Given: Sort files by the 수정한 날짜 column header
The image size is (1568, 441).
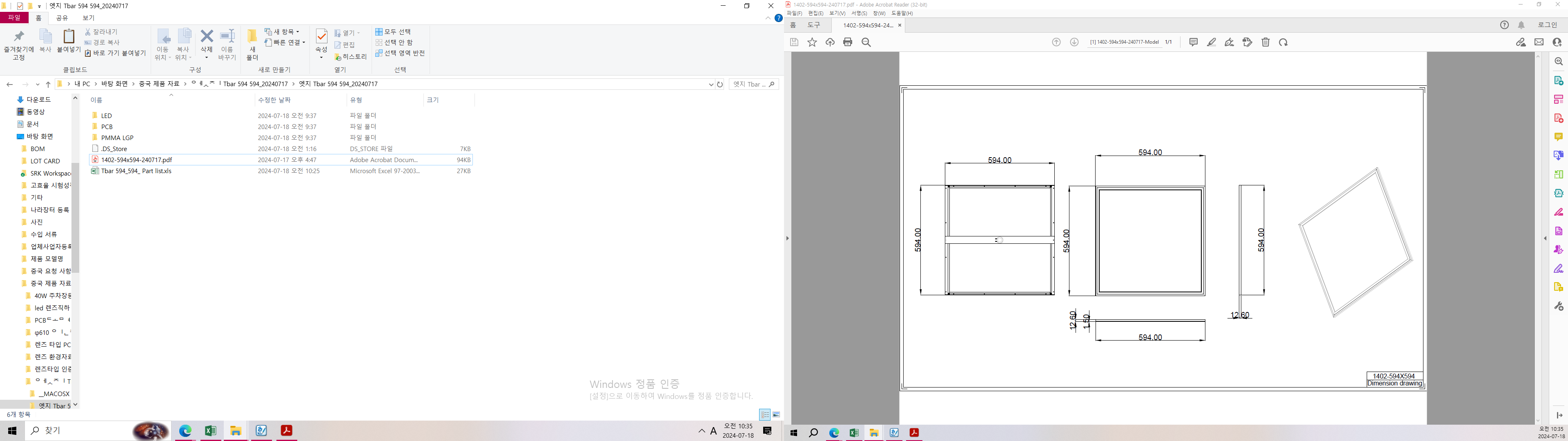Looking at the screenshot, I should [274, 100].
